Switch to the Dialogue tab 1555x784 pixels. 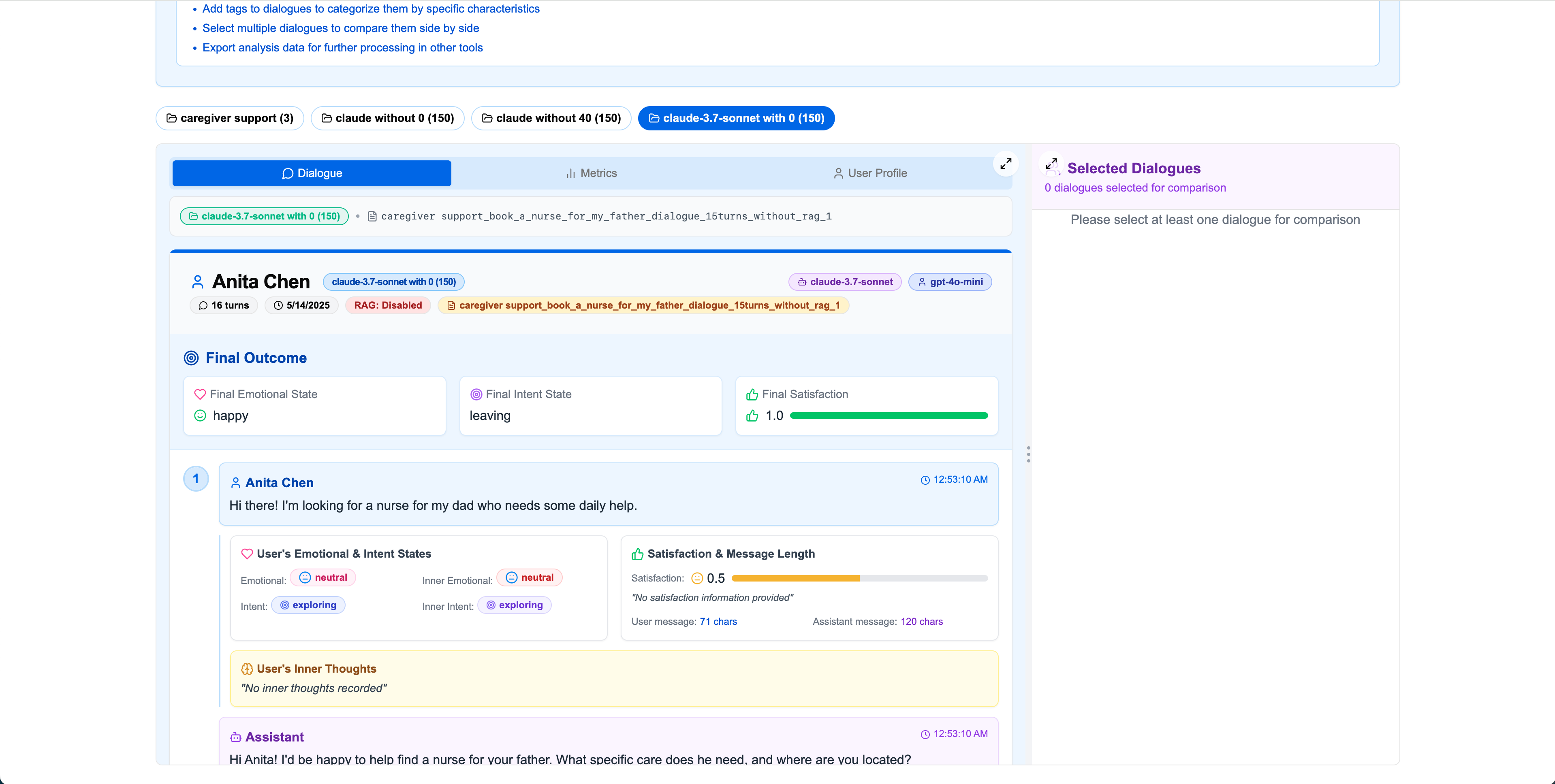[312, 173]
